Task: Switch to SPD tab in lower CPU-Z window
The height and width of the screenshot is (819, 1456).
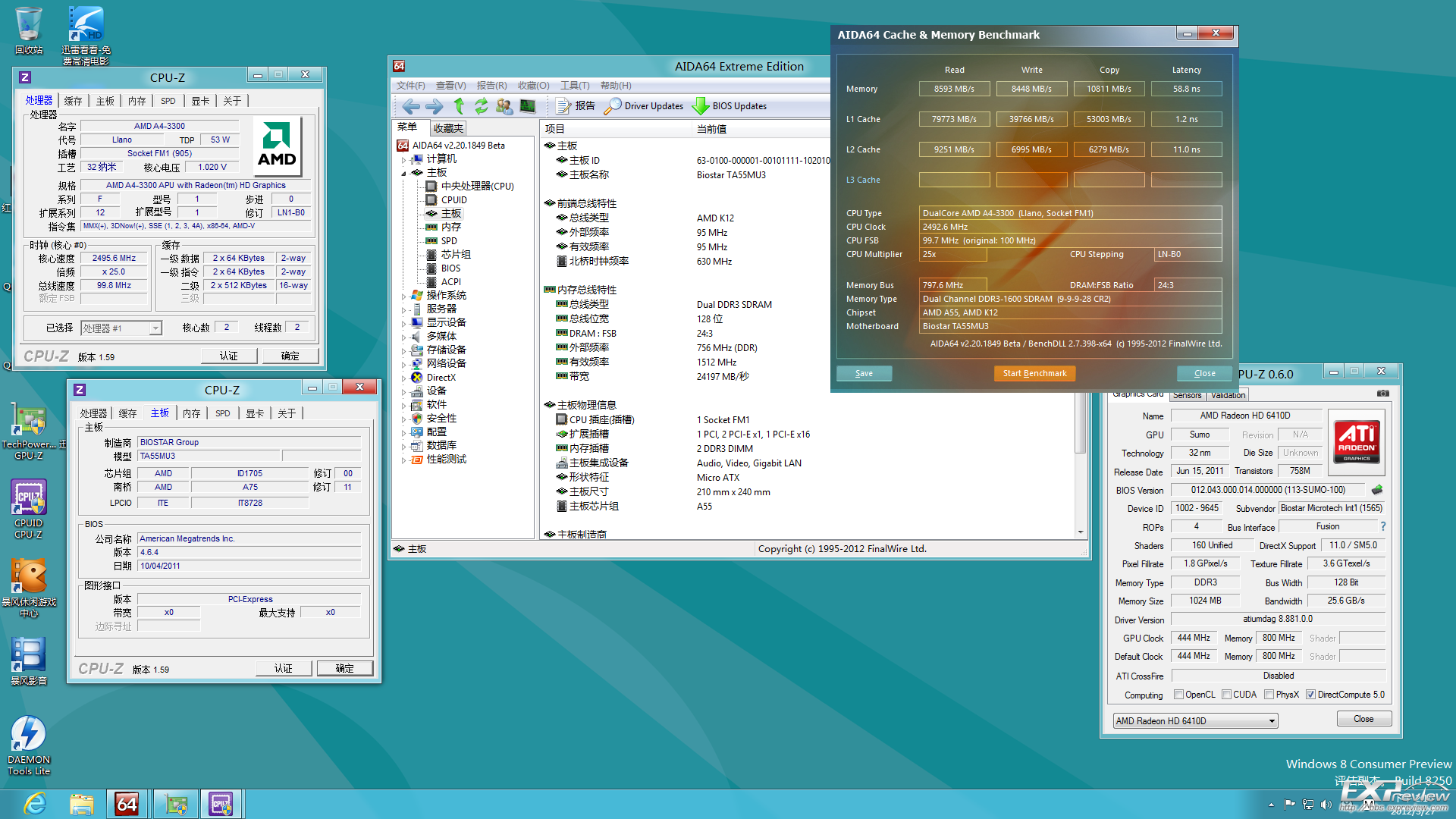Action: [x=222, y=413]
